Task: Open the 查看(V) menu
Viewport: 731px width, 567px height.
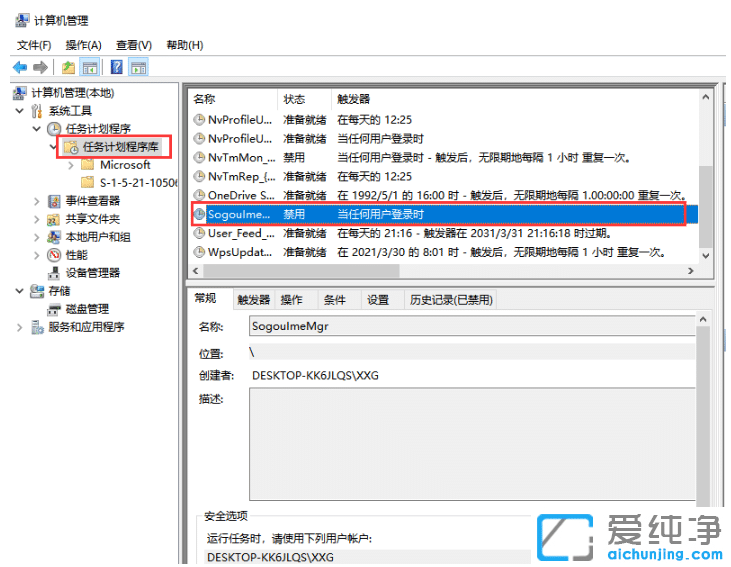Action: coord(134,45)
